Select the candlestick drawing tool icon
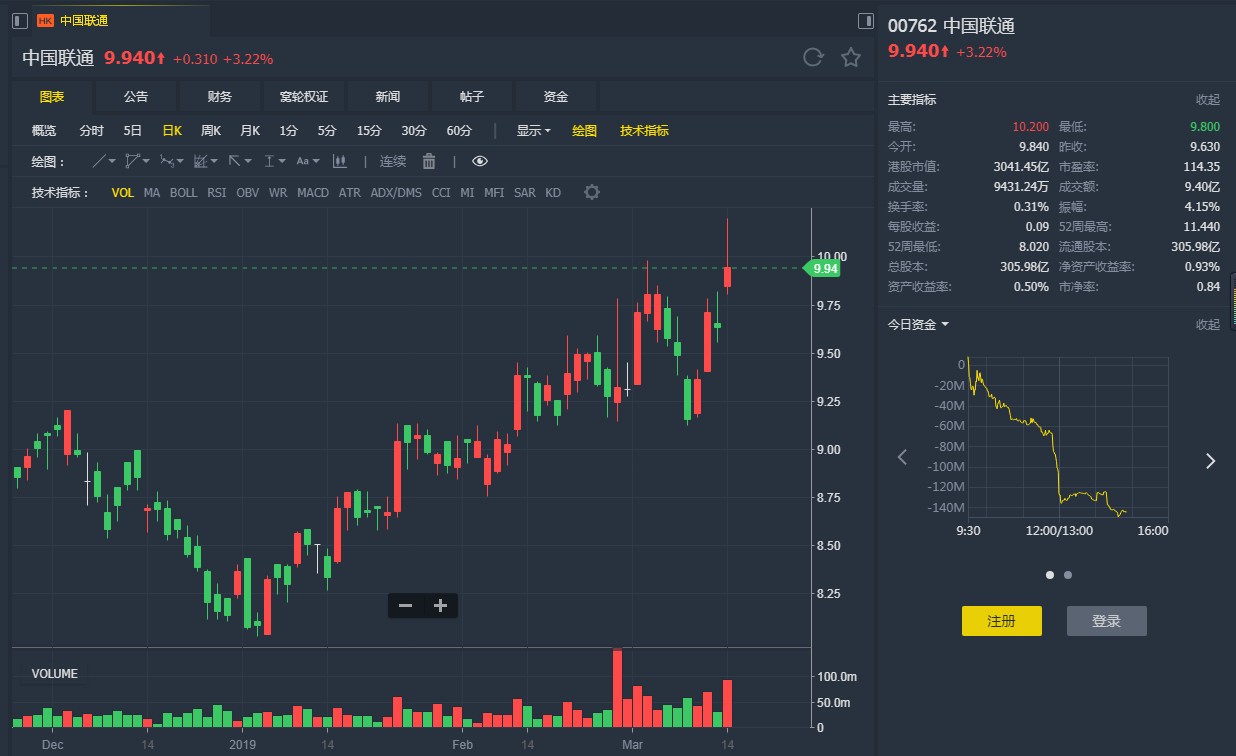The width and height of the screenshot is (1236, 756). (339, 161)
